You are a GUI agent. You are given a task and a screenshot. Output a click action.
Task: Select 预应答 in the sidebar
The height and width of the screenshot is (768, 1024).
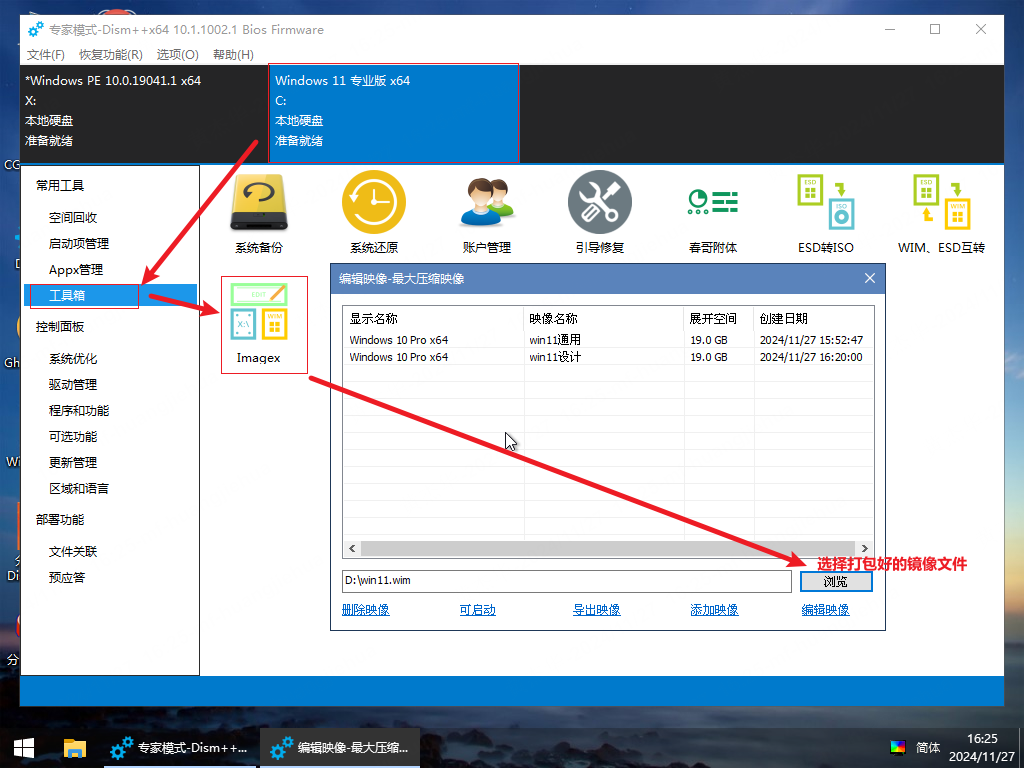(x=67, y=577)
